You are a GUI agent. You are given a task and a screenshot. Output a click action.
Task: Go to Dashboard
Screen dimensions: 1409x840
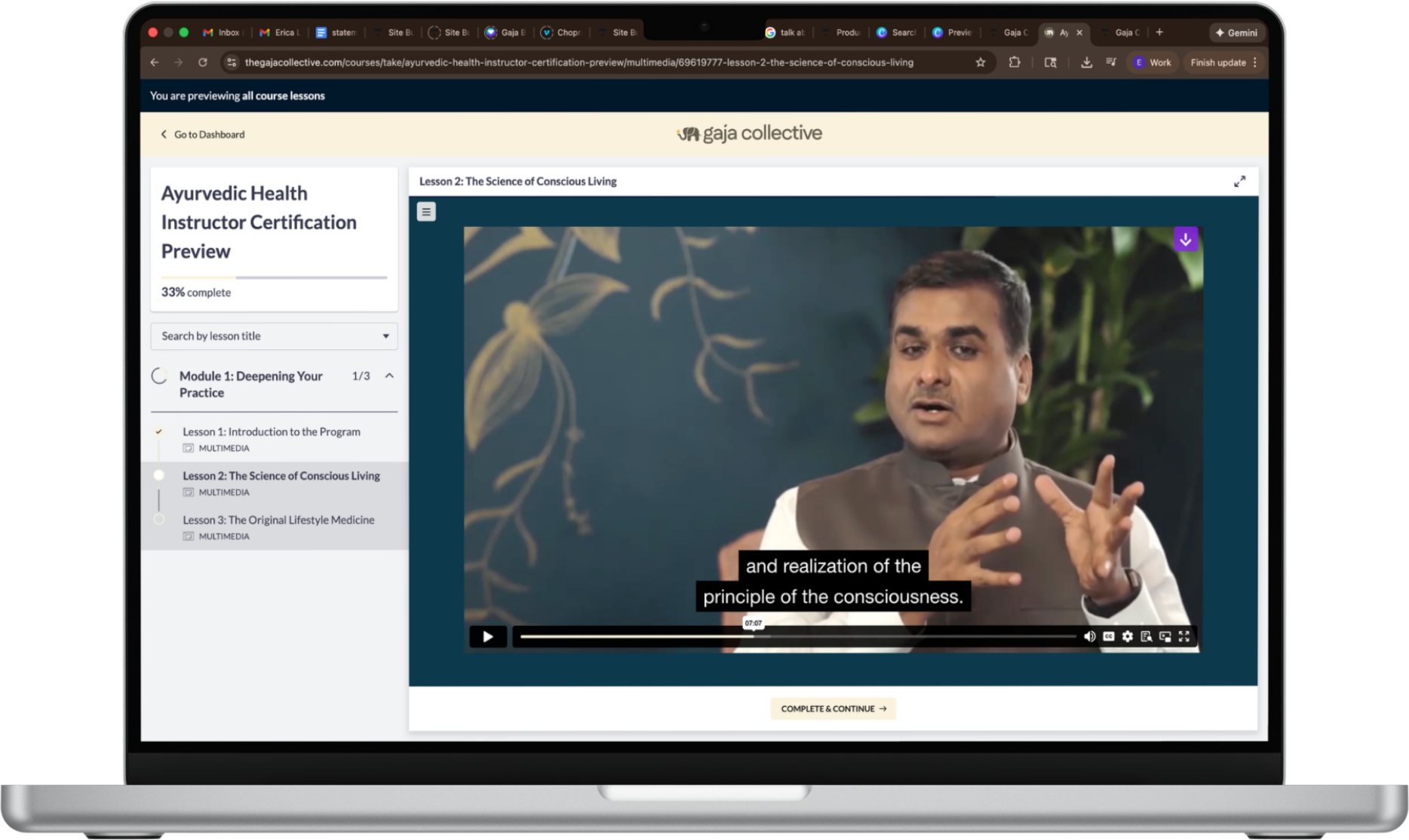202,134
